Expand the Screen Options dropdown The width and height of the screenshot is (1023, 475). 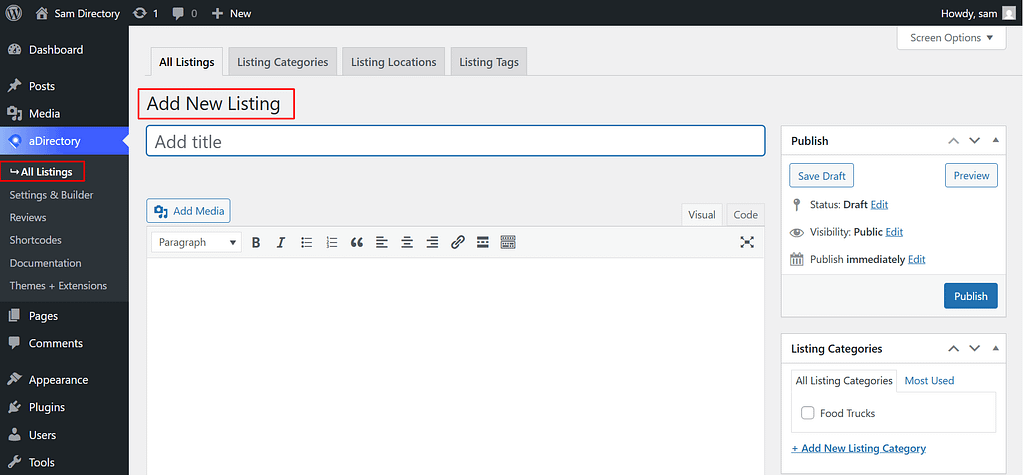point(952,38)
